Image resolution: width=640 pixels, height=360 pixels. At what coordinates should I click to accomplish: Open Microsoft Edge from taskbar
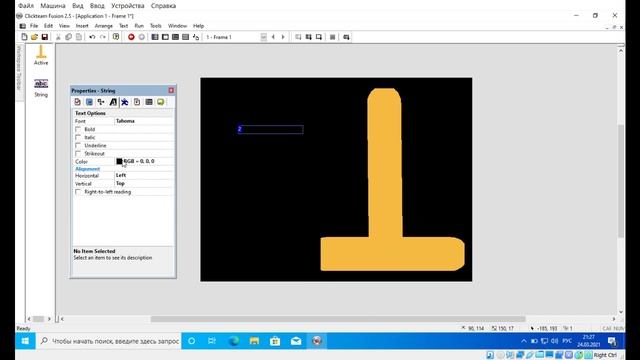tap(233, 341)
